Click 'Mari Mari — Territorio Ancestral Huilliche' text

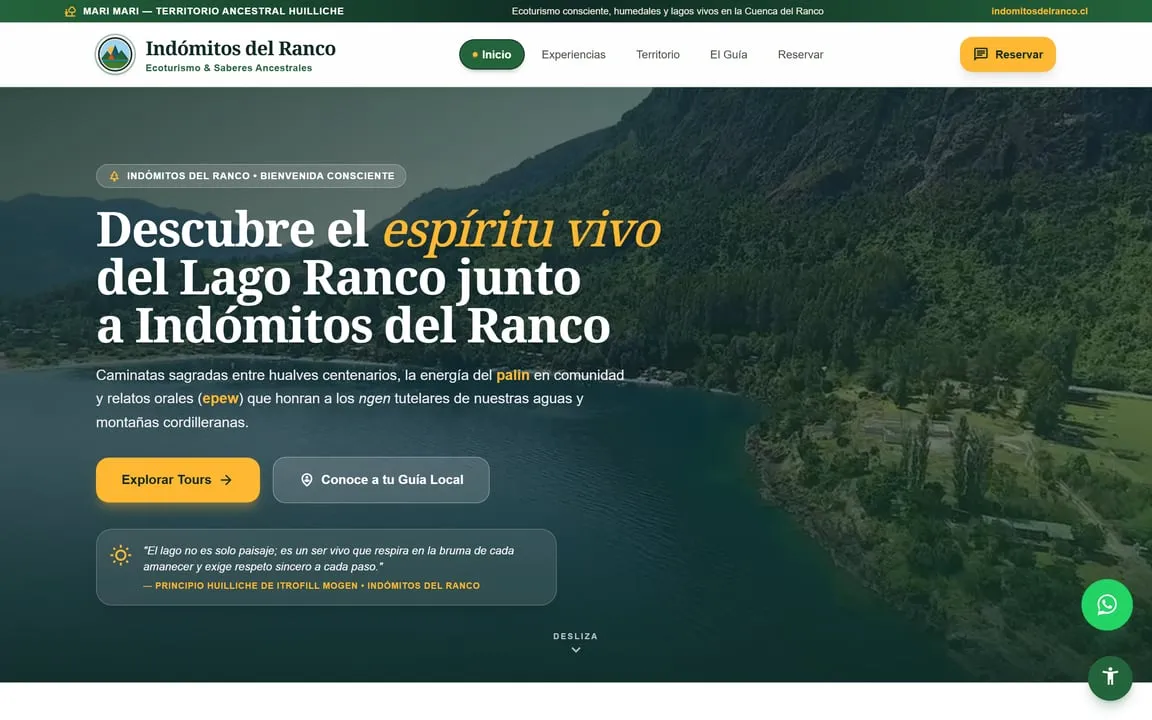[213, 11]
